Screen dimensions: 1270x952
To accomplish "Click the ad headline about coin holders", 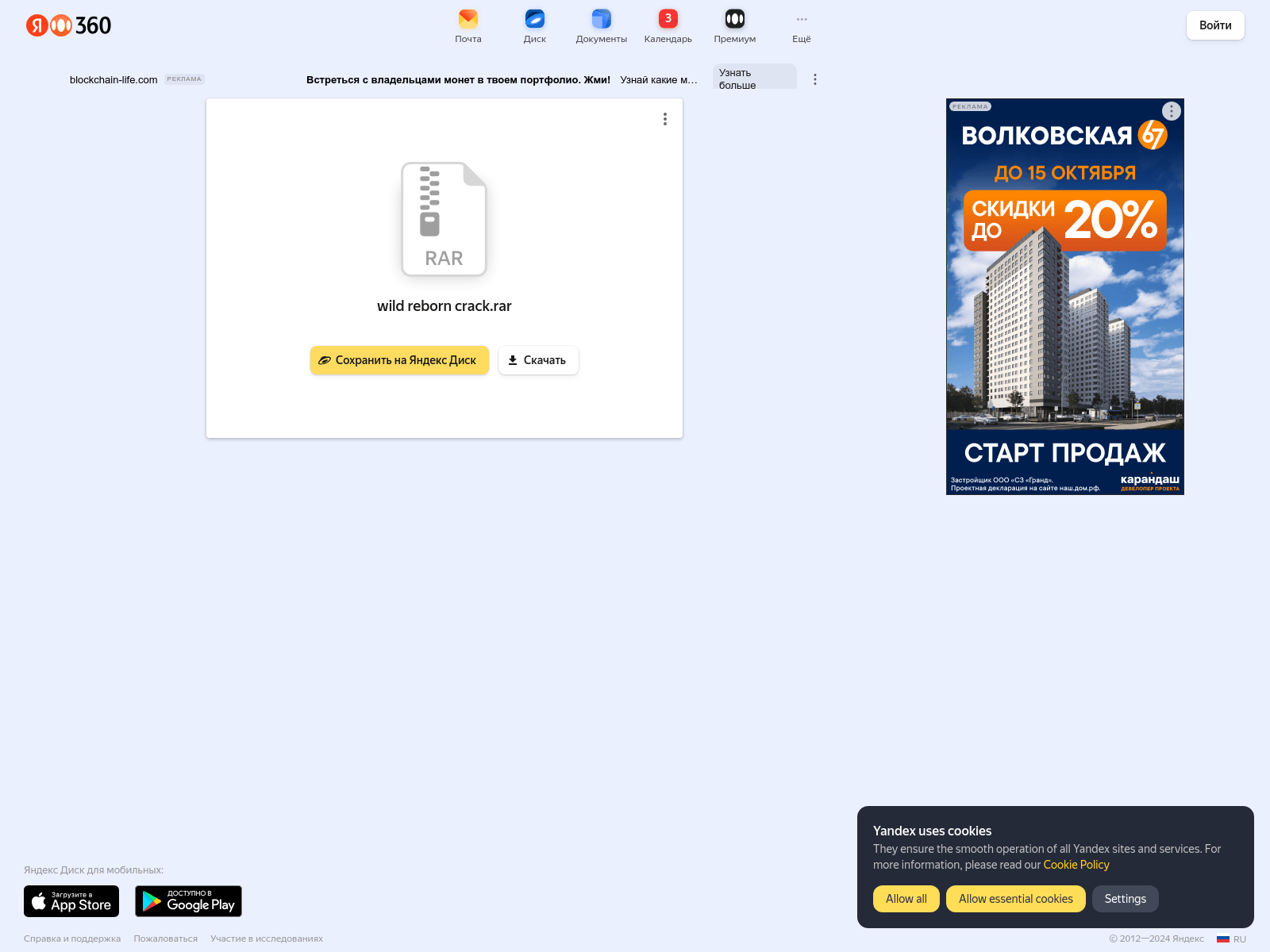I will coord(458,79).
